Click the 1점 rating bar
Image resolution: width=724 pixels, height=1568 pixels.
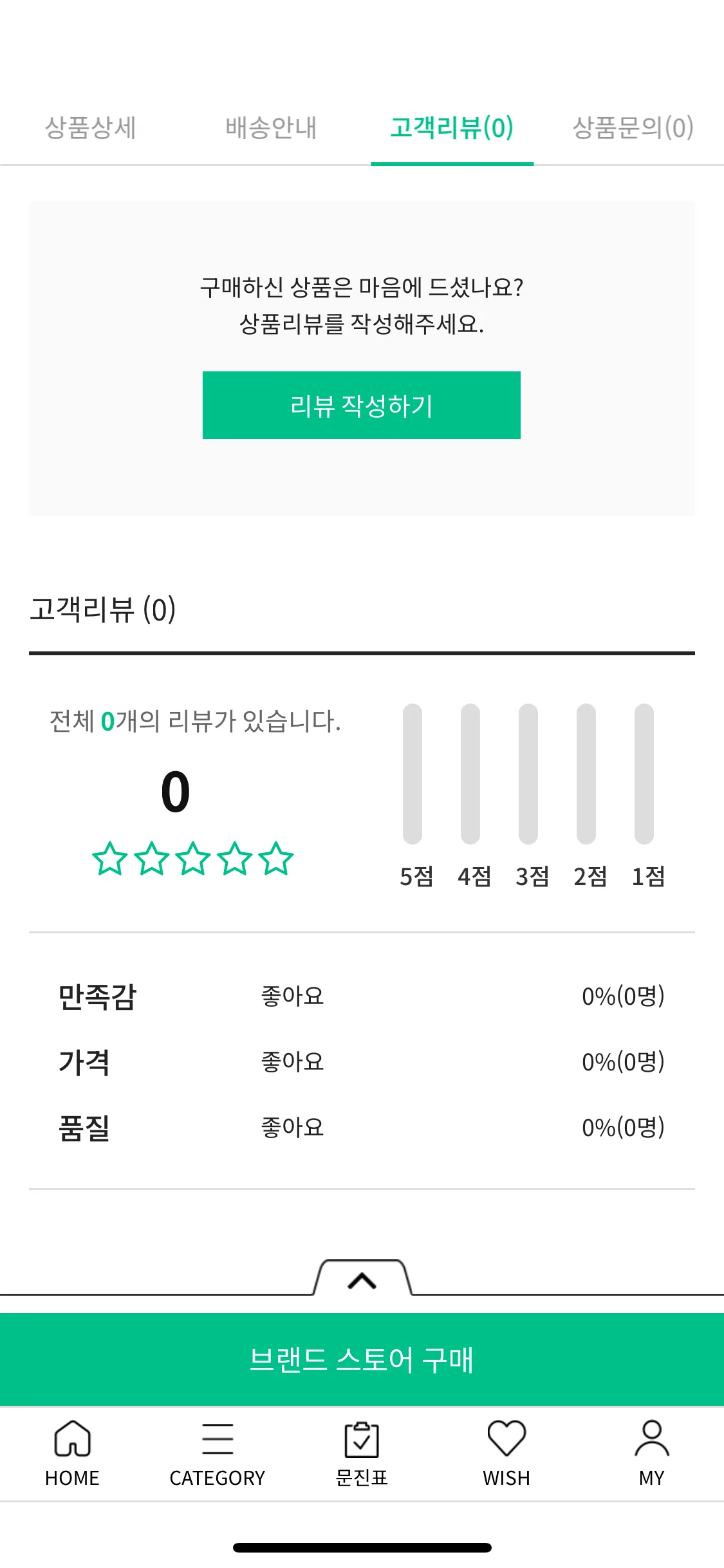[x=644, y=774]
